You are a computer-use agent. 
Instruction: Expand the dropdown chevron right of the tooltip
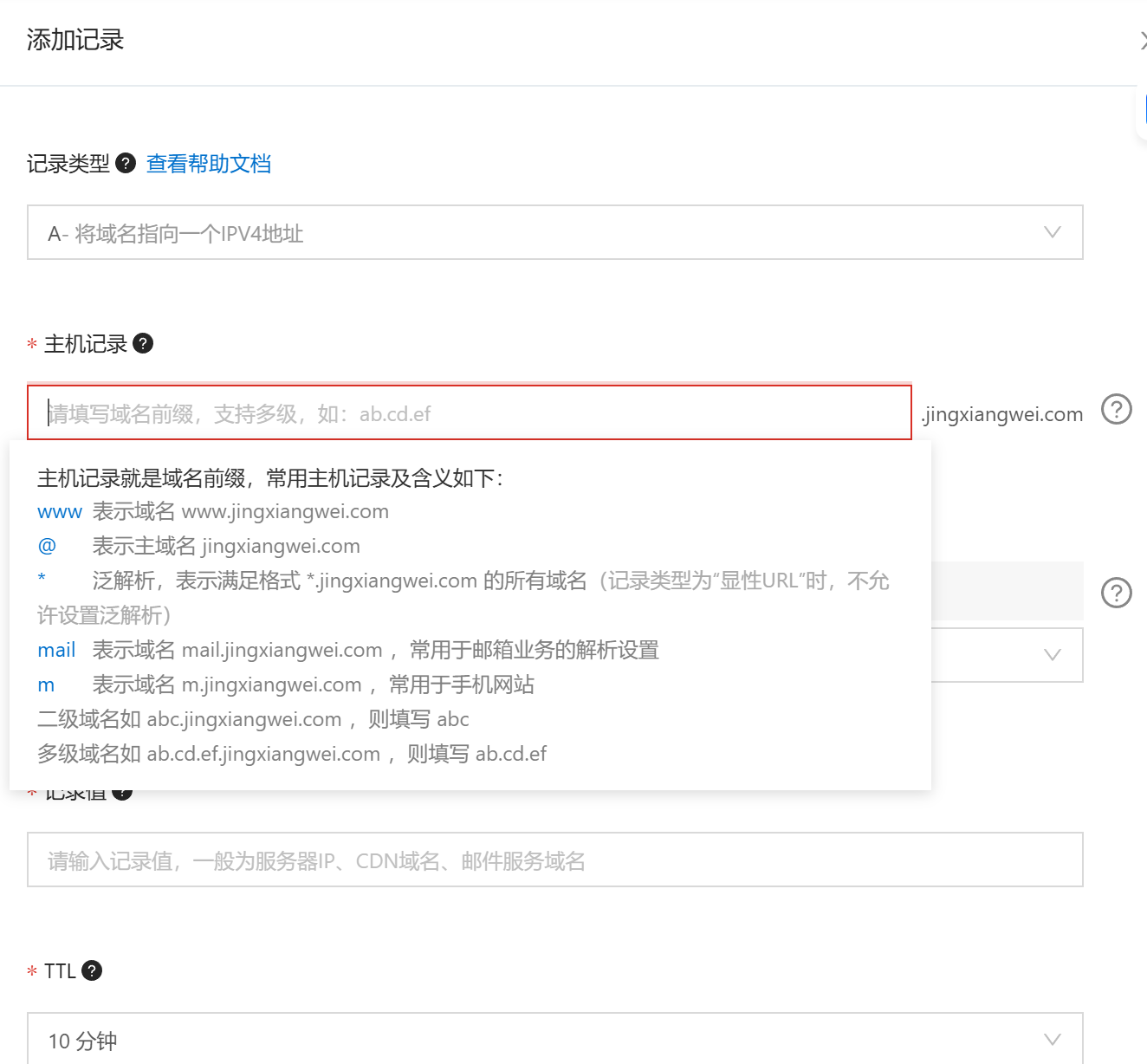click(1052, 655)
